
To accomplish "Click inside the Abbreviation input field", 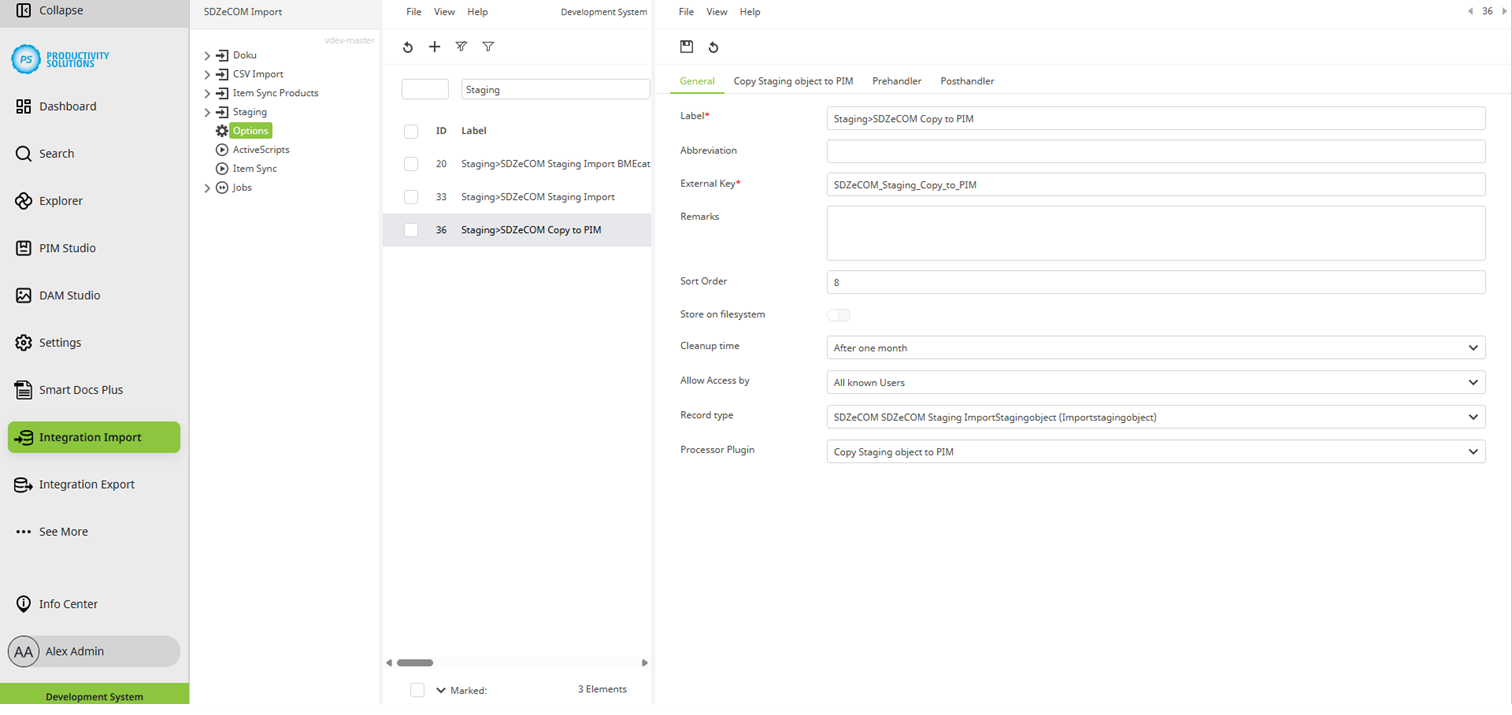I will point(1155,150).
